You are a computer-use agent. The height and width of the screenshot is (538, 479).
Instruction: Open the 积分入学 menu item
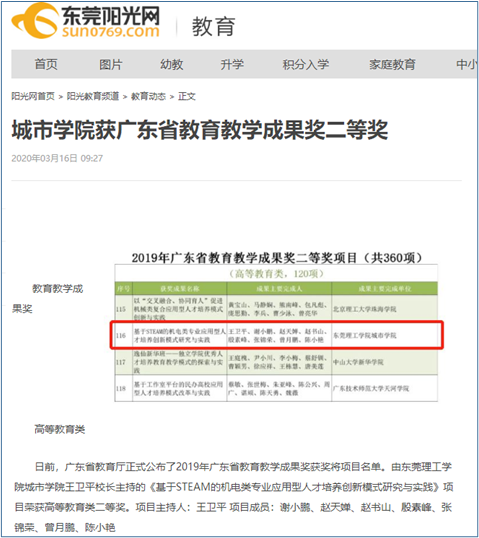(x=305, y=64)
